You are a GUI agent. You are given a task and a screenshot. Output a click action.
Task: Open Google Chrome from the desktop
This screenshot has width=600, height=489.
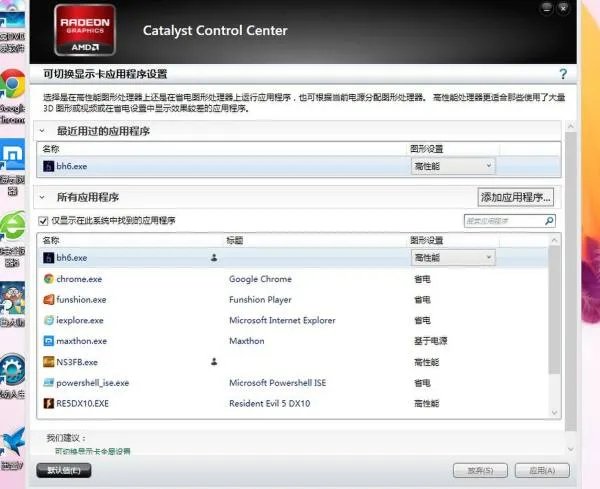(12, 86)
